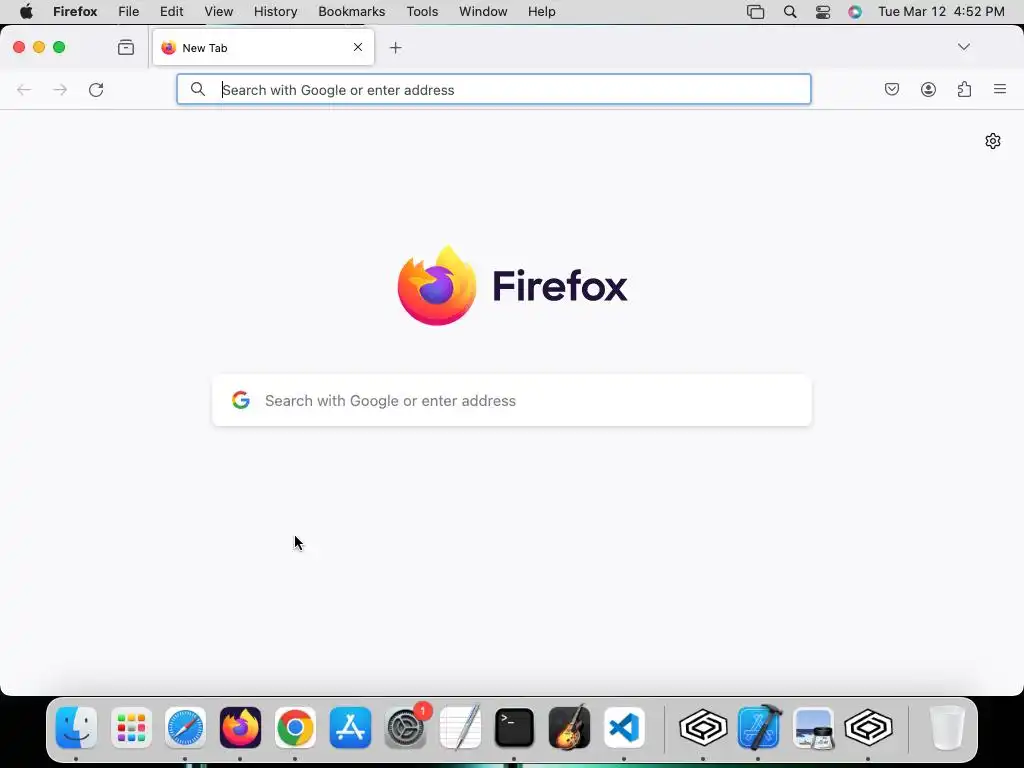Open TextEdit from the Dock
1024x768 pixels.
(460, 728)
